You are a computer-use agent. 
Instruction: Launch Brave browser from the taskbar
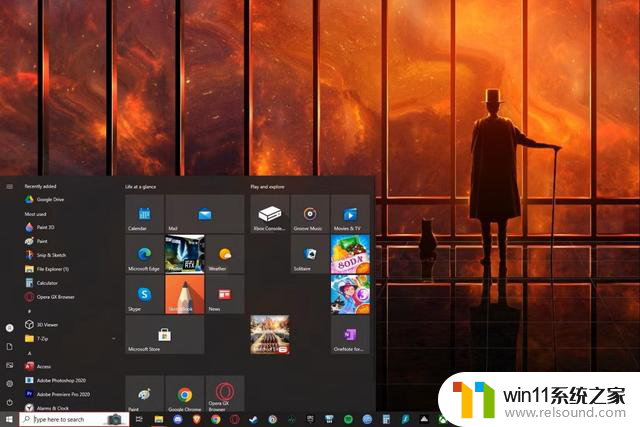pyautogui.click(x=197, y=419)
